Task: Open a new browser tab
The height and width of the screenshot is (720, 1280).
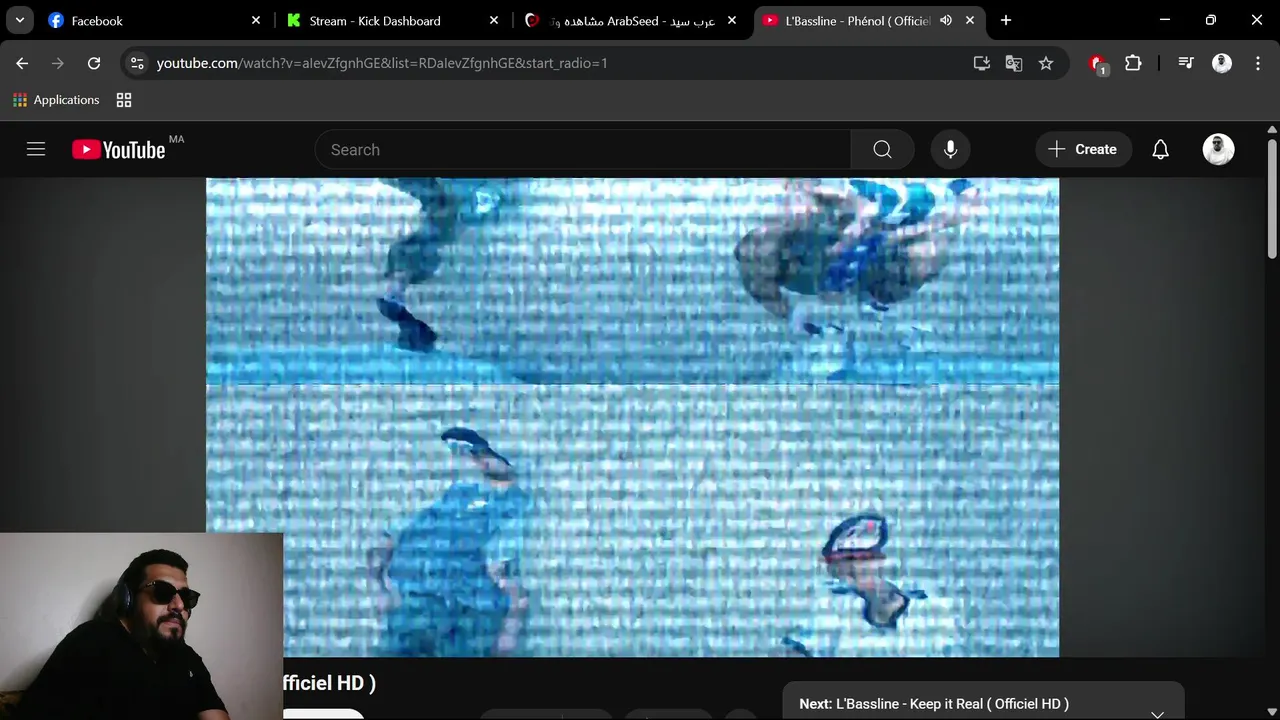Action: [1006, 20]
